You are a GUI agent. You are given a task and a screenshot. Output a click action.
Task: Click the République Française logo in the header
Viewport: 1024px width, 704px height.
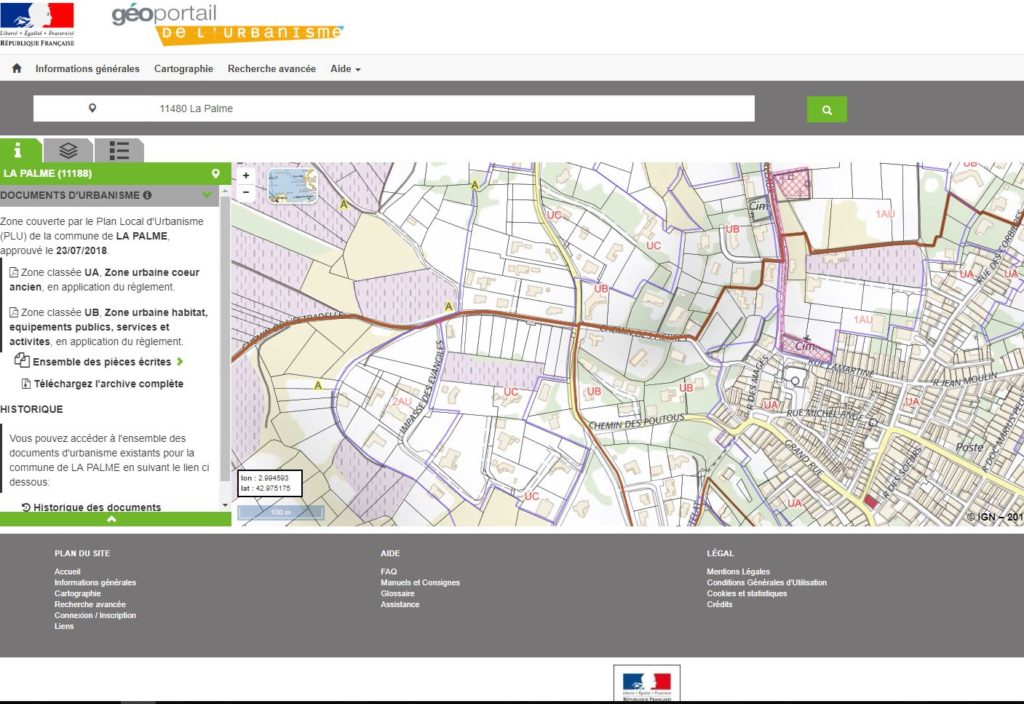tap(37, 25)
